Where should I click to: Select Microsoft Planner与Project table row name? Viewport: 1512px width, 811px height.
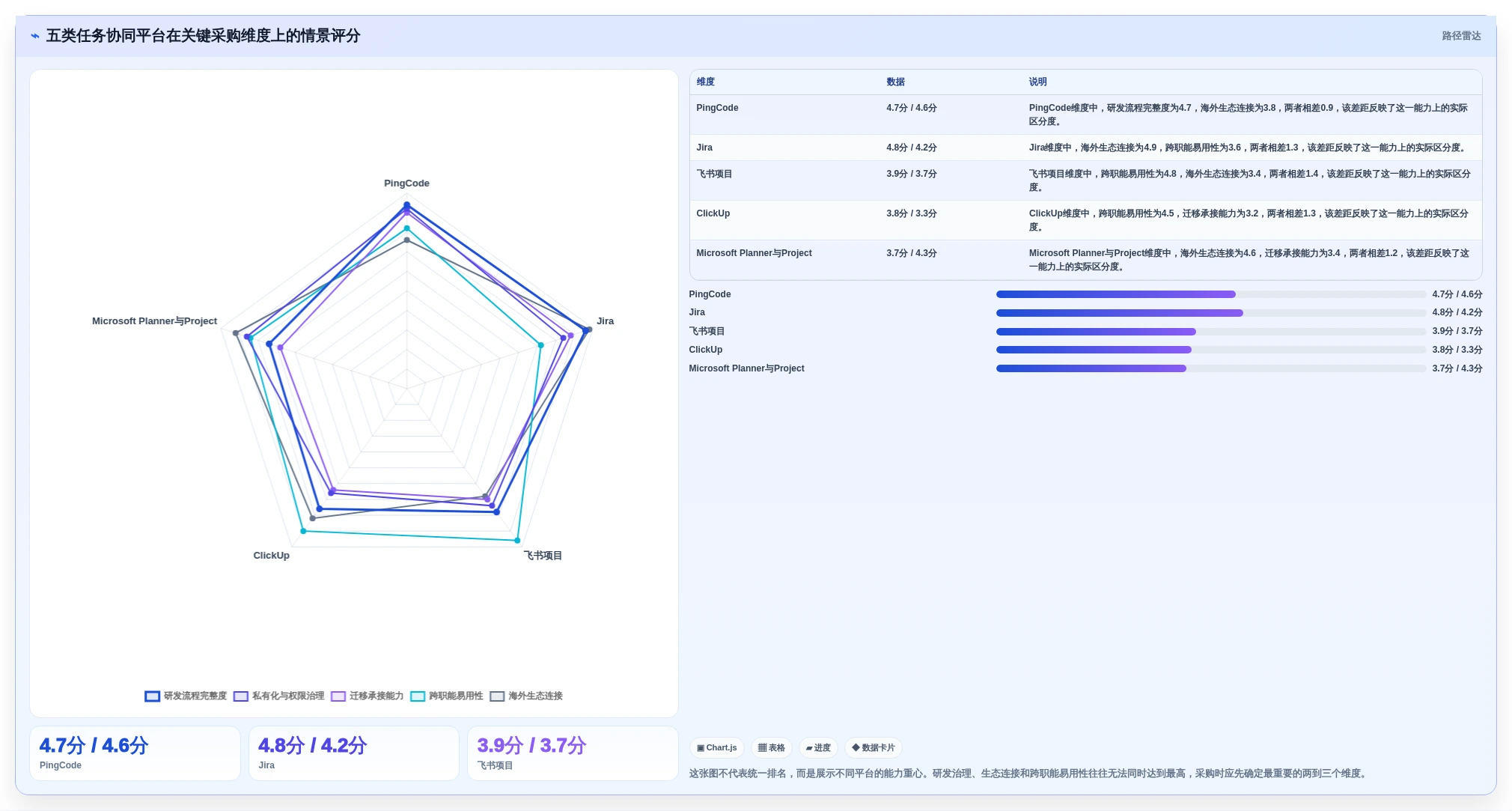754,253
